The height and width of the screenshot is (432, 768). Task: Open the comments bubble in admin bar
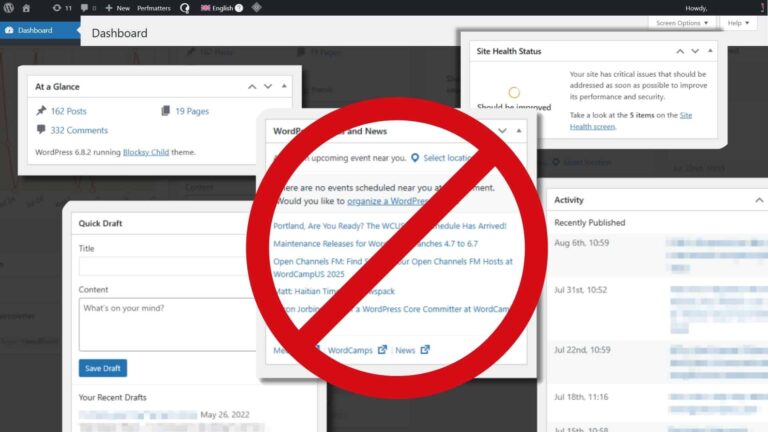pos(87,7)
